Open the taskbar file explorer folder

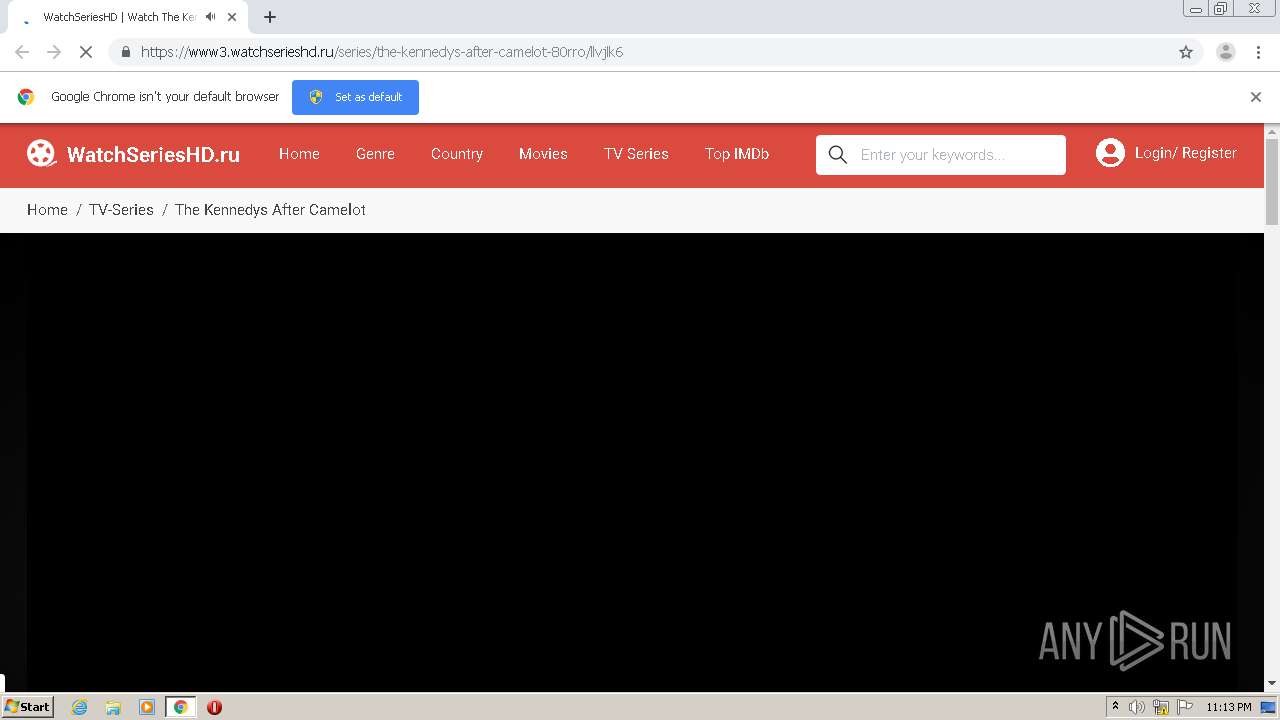[113, 707]
